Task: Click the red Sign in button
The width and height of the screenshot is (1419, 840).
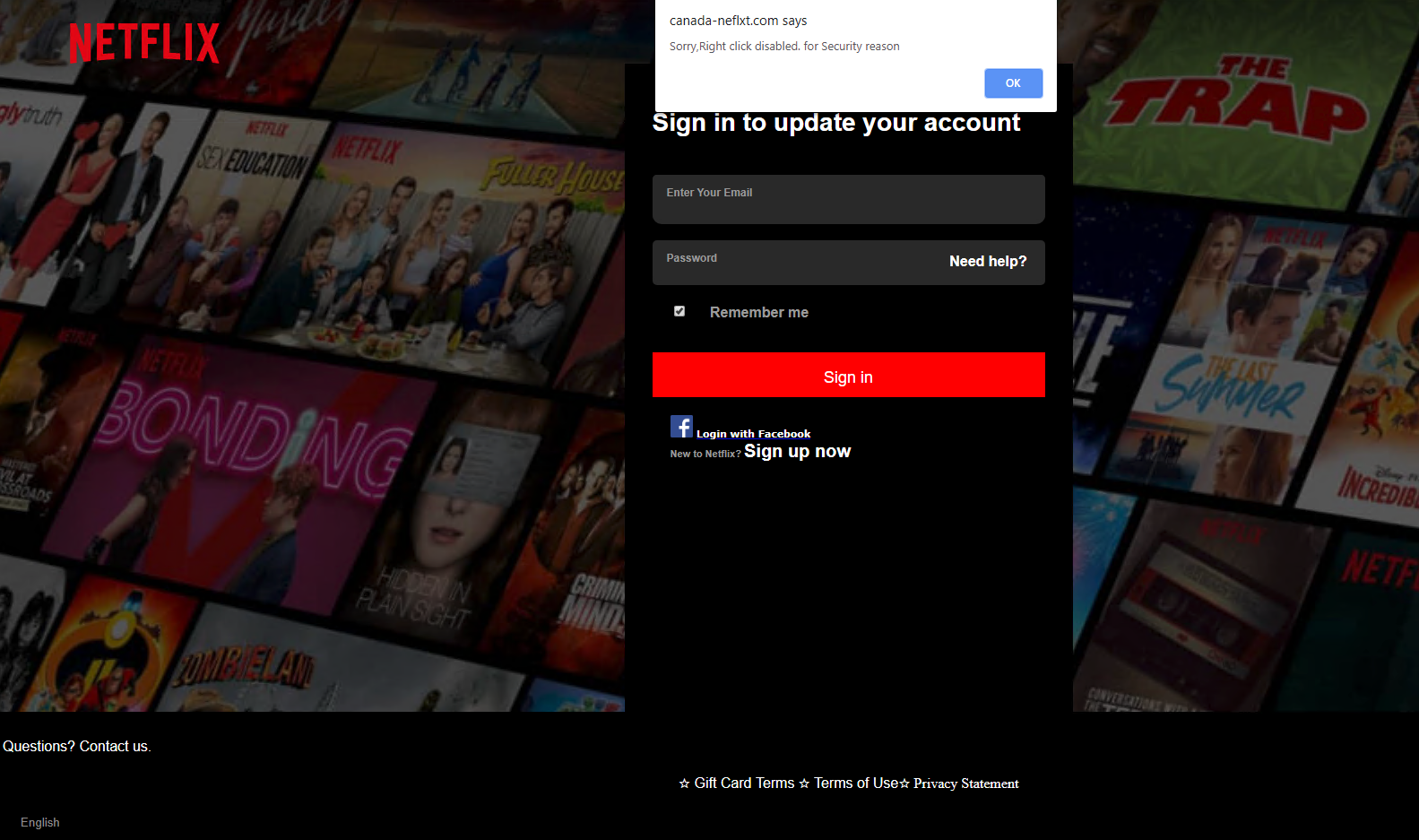Action: (x=848, y=375)
